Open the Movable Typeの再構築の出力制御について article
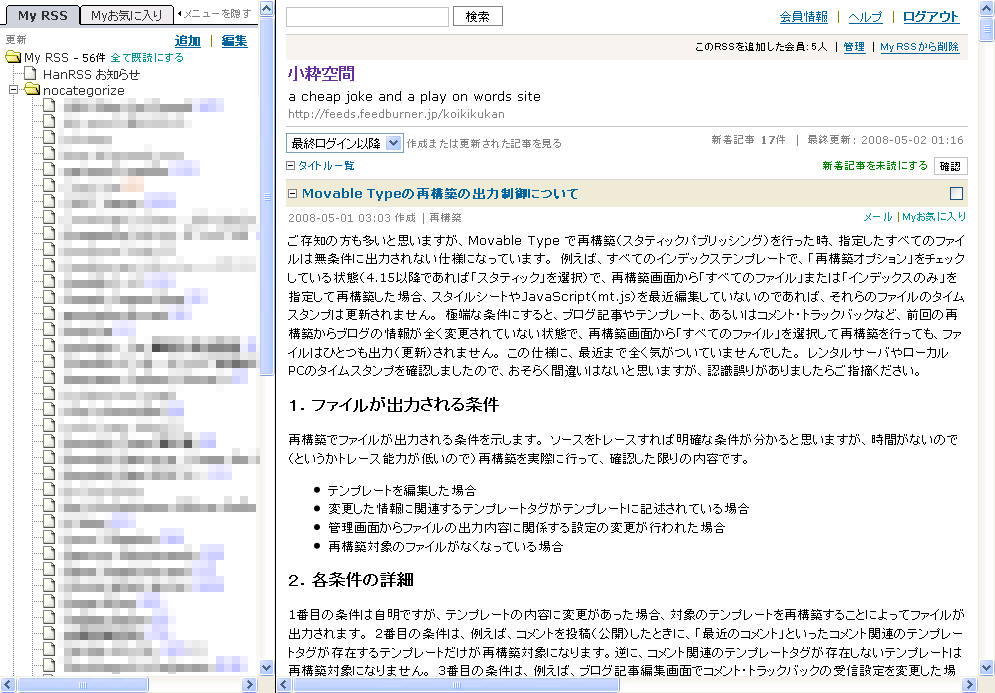 click(440, 194)
